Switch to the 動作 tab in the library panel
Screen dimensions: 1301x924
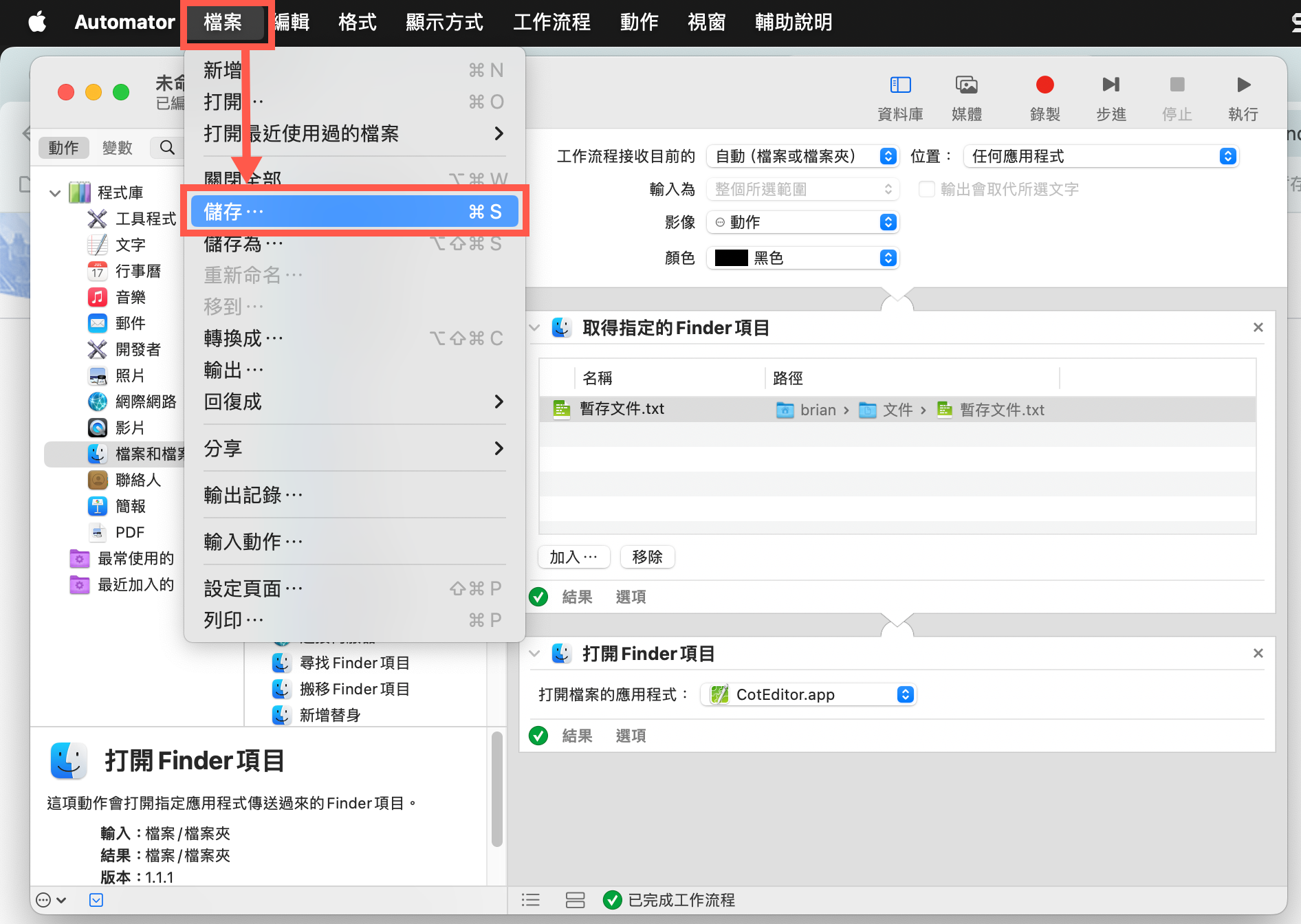pyautogui.click(x=63, y=148)
